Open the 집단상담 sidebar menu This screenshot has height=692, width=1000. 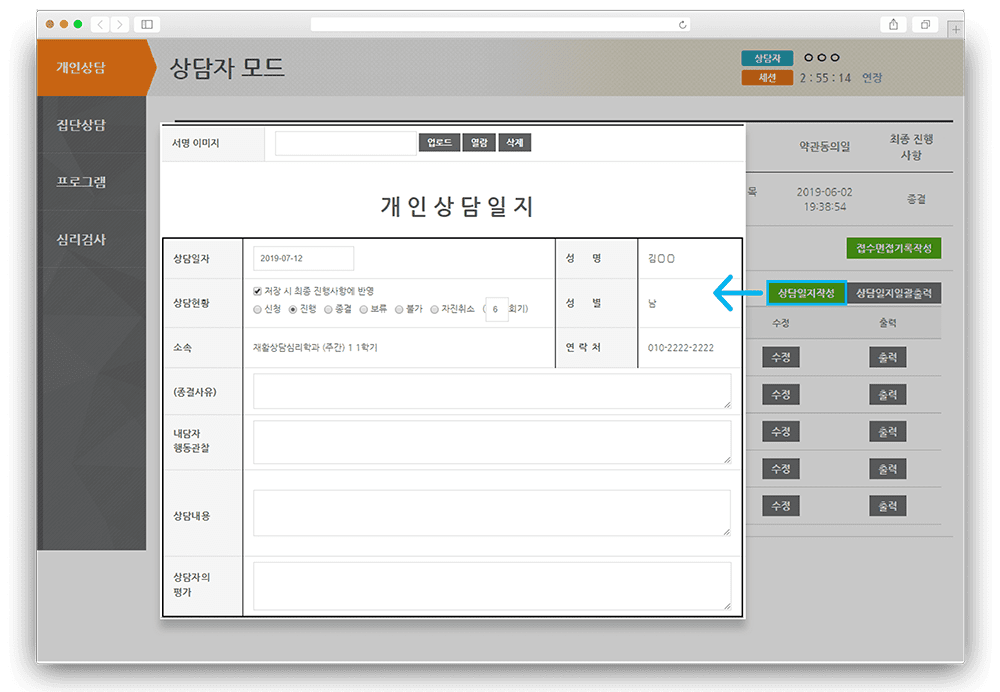tap(92, 124)
